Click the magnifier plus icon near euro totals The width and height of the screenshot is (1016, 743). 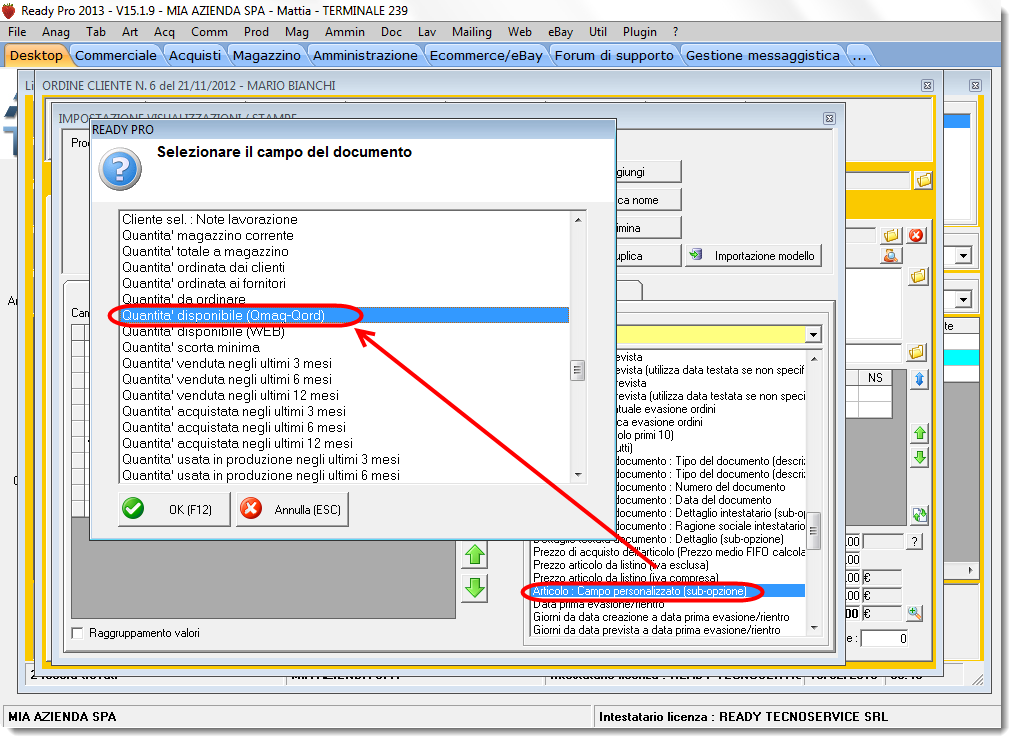(914, 612)
